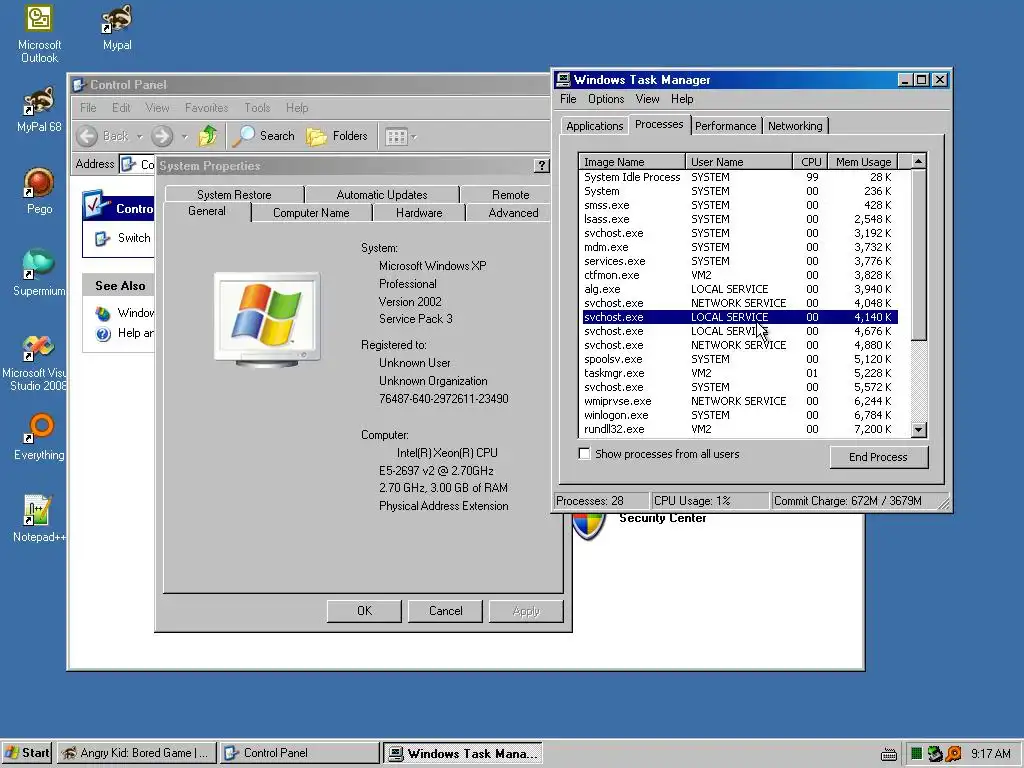Select the Pego desktop icon
The image size is (1024, 768).
(x=39, y=191)
